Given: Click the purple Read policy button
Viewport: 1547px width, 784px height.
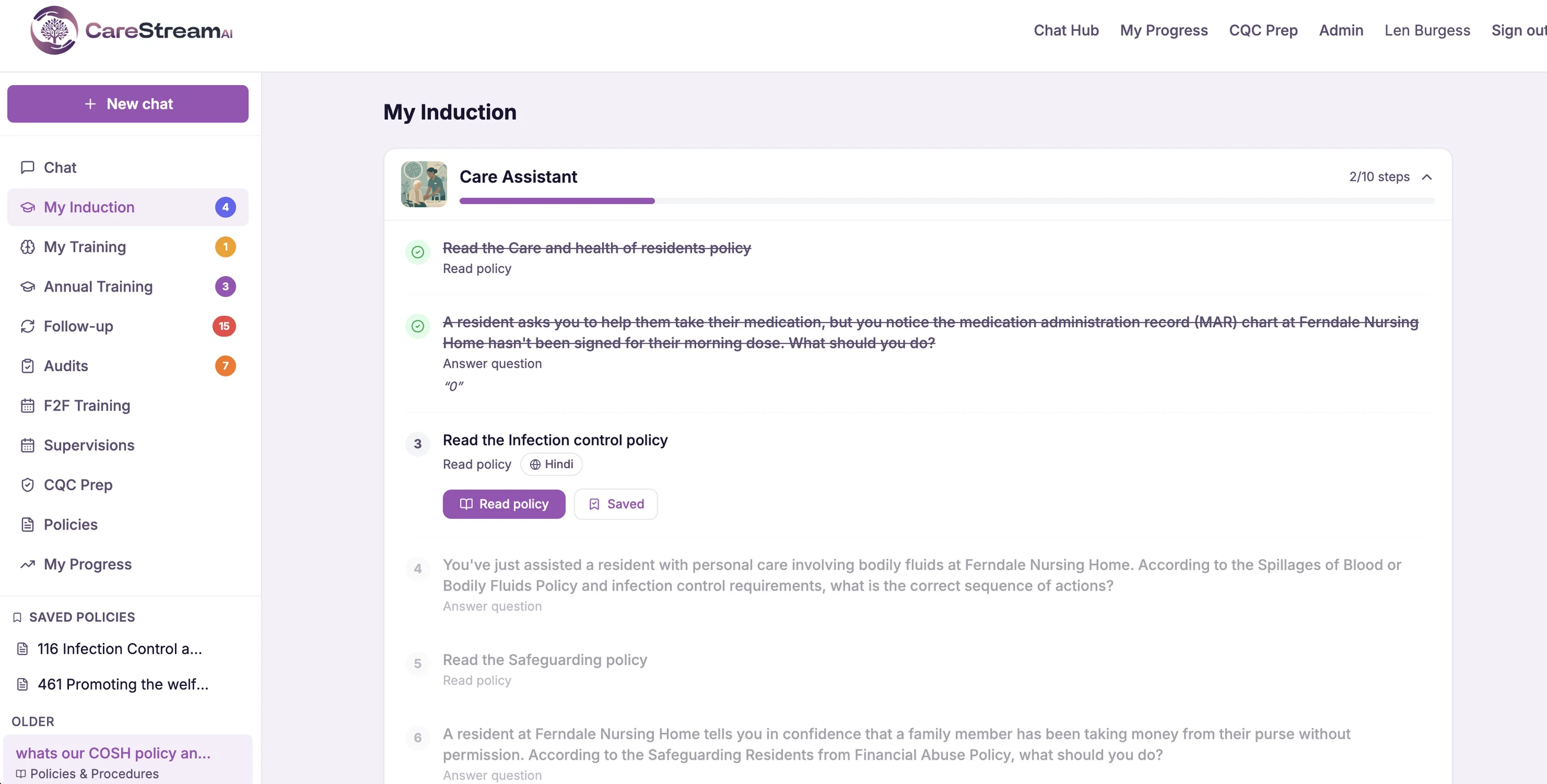Looking at the screenshot, I should tap(504, 504).
